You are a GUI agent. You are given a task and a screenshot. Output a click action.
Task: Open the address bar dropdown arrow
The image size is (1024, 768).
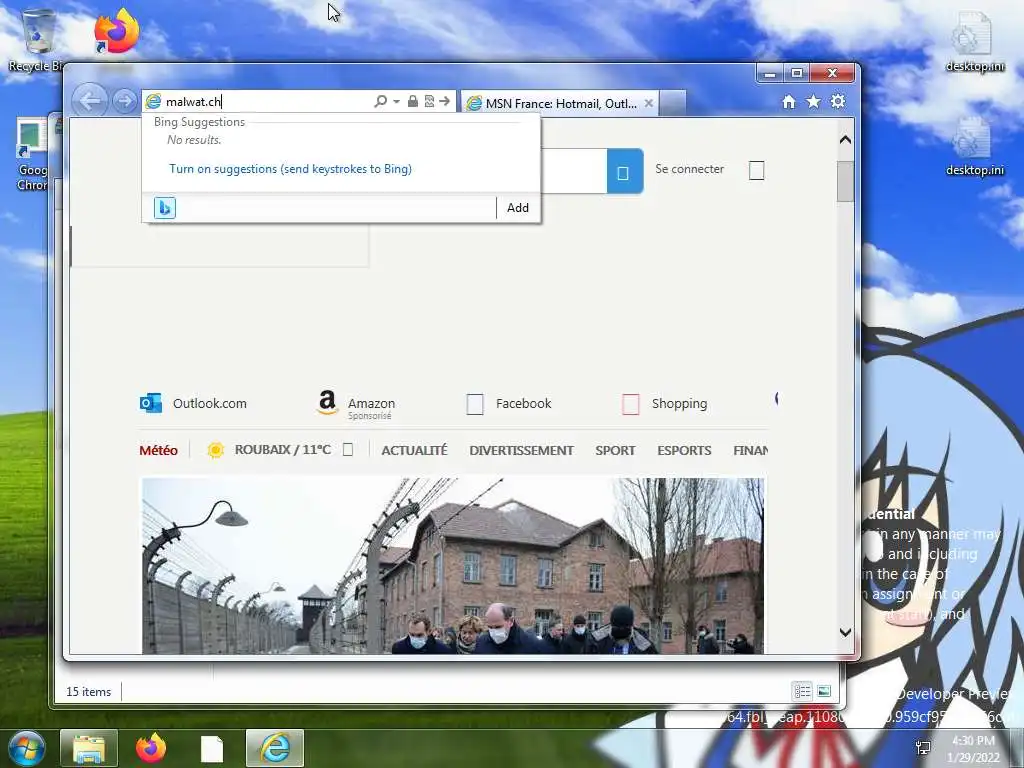coord(396,102)
